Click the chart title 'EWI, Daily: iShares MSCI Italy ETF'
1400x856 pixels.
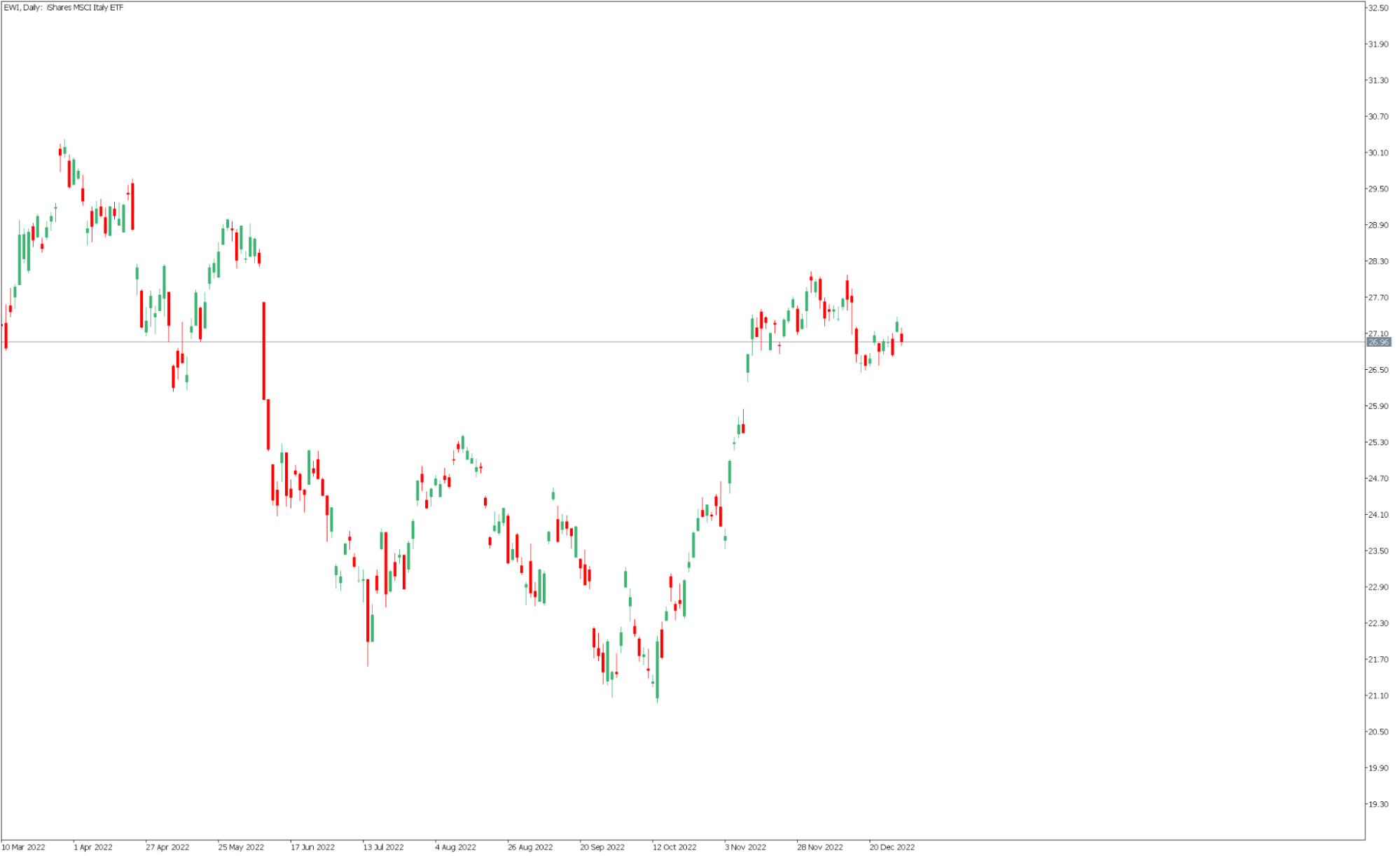click(x=64, y=8)
